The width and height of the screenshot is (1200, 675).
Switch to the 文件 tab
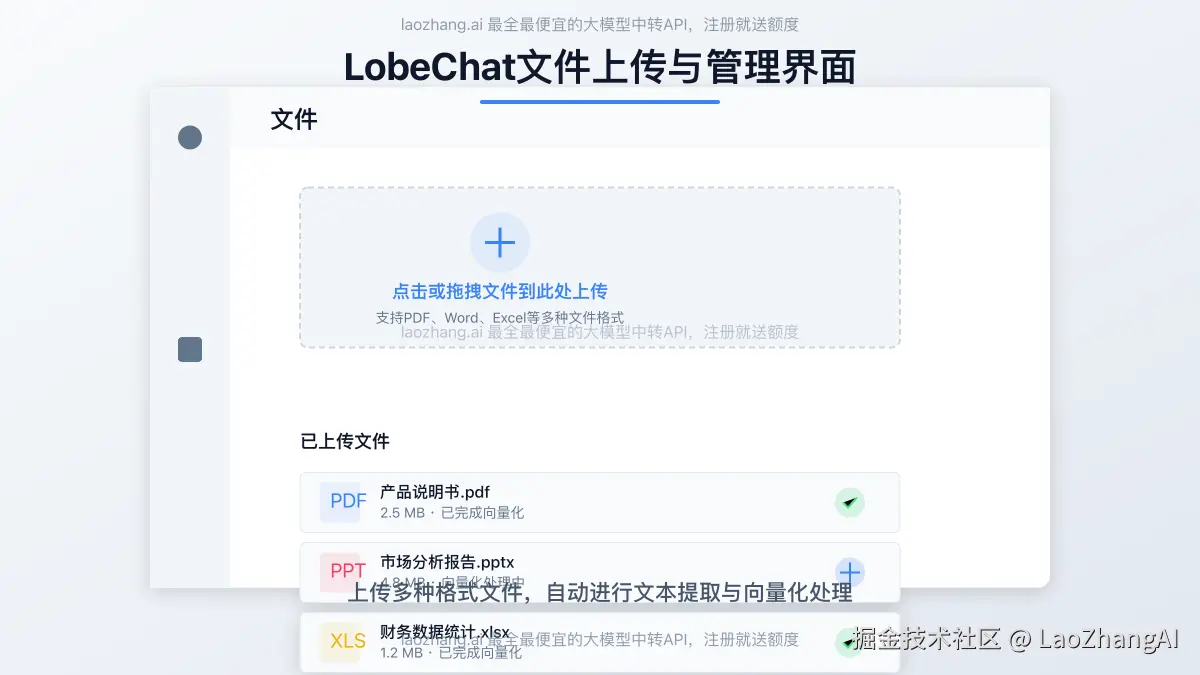[x=293, y=119]
